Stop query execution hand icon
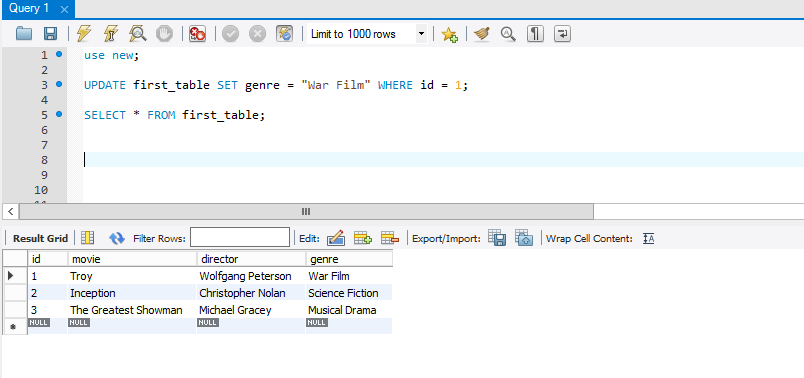This screenshot has height=378, width=804. [165, 34]
